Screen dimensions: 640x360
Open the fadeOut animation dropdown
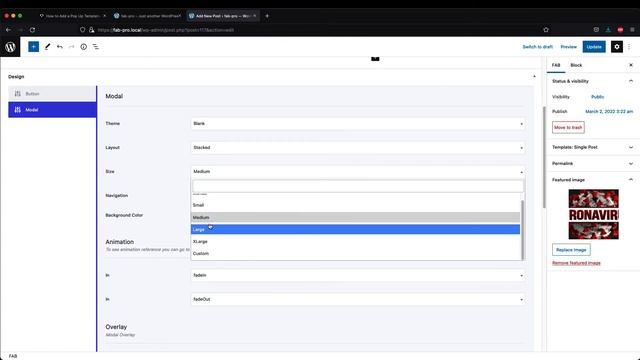pos(358,300)
